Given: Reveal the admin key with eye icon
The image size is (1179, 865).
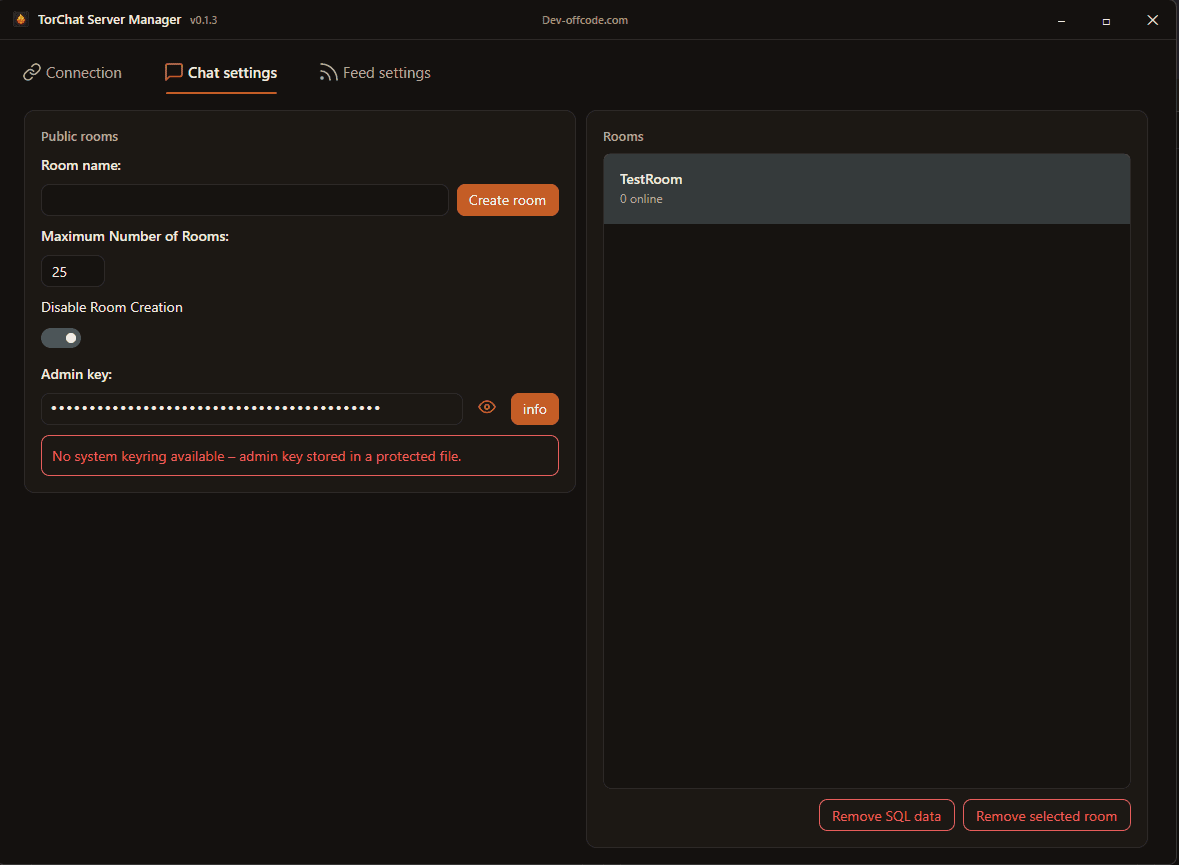Looking at the screenshot, I should click(x=487, y=407).
